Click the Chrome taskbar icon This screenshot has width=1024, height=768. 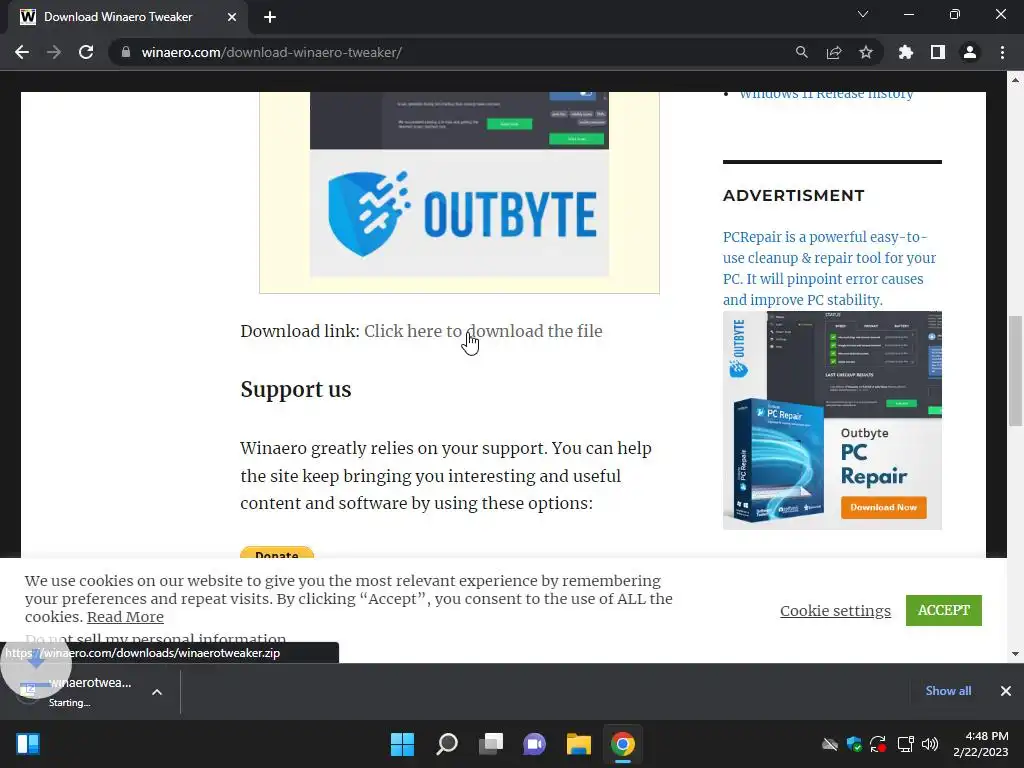[622, 744]
